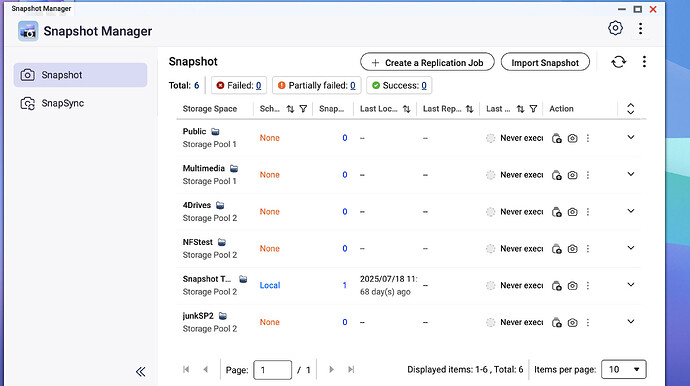This screenshot has height=386, width=690.
Task: Open more actions for NFStest
Action: [588, 249]
